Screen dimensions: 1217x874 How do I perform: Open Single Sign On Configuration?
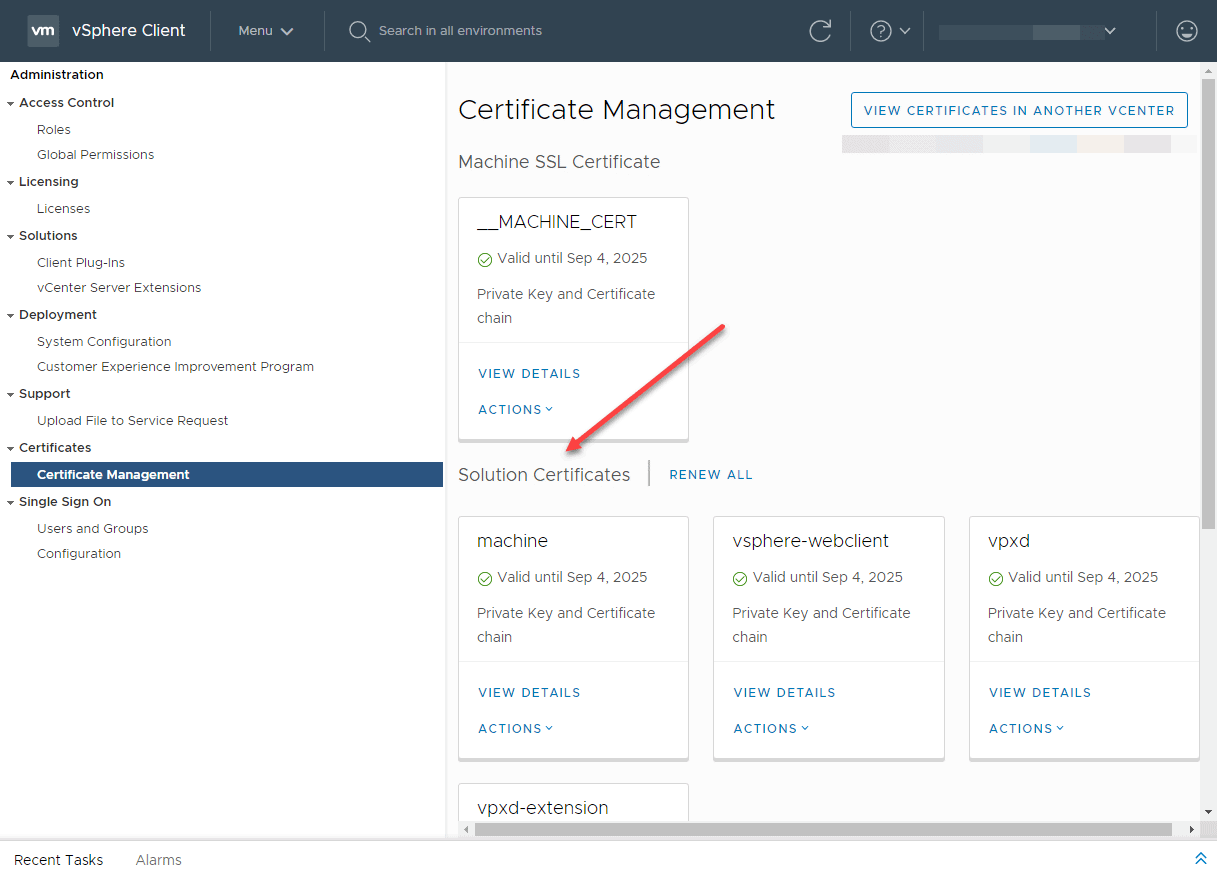click(x=79, y=553)
